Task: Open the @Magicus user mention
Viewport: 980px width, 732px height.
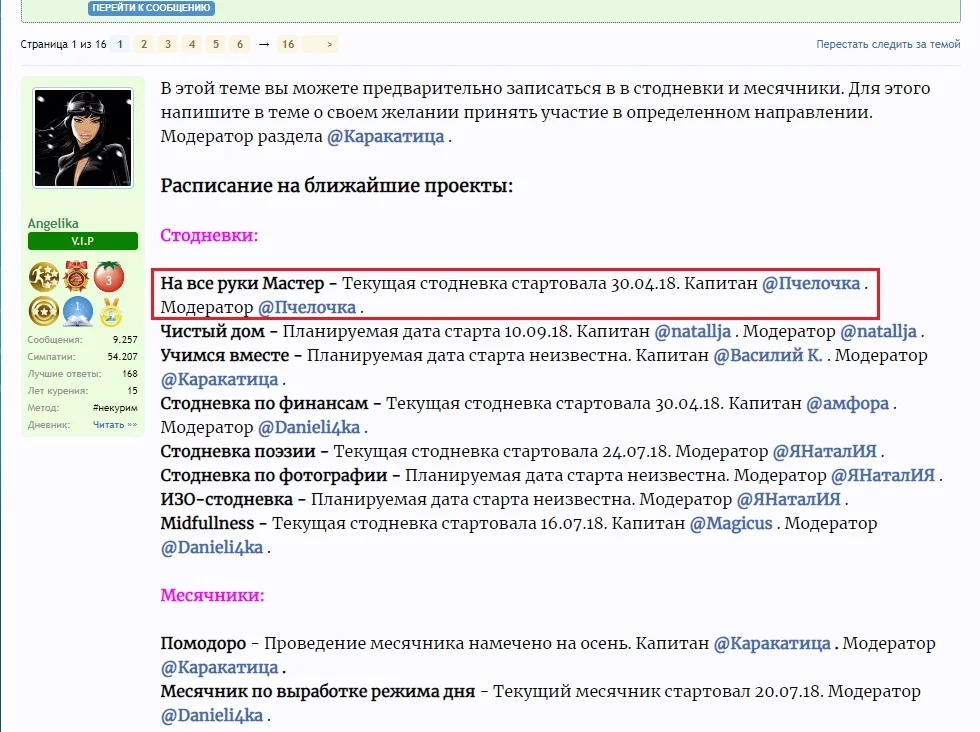Action: click(x=732, y=523)
